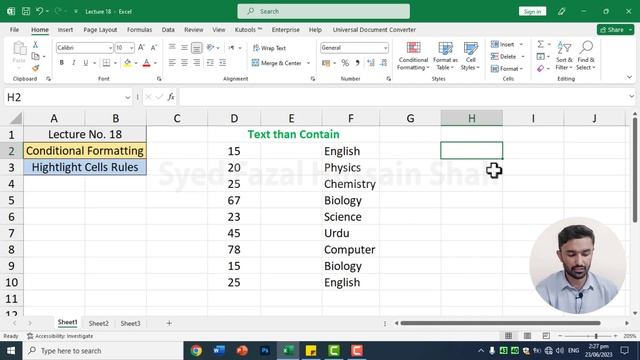Click the Insert cells button

point(503,44)
